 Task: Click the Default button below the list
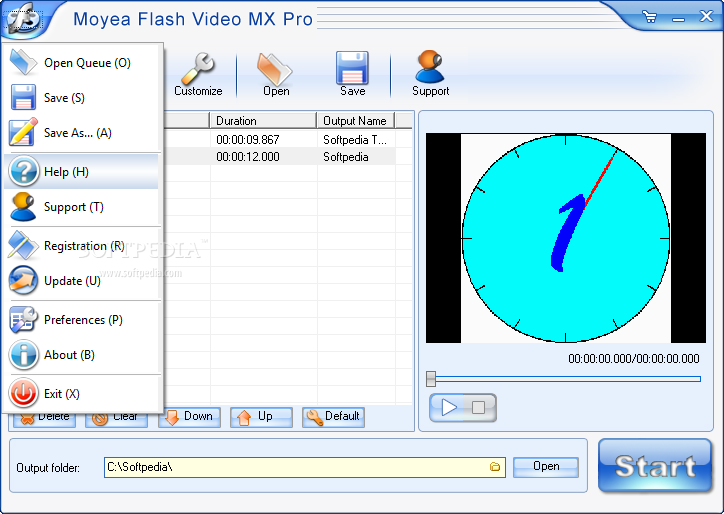click(333, 417)
